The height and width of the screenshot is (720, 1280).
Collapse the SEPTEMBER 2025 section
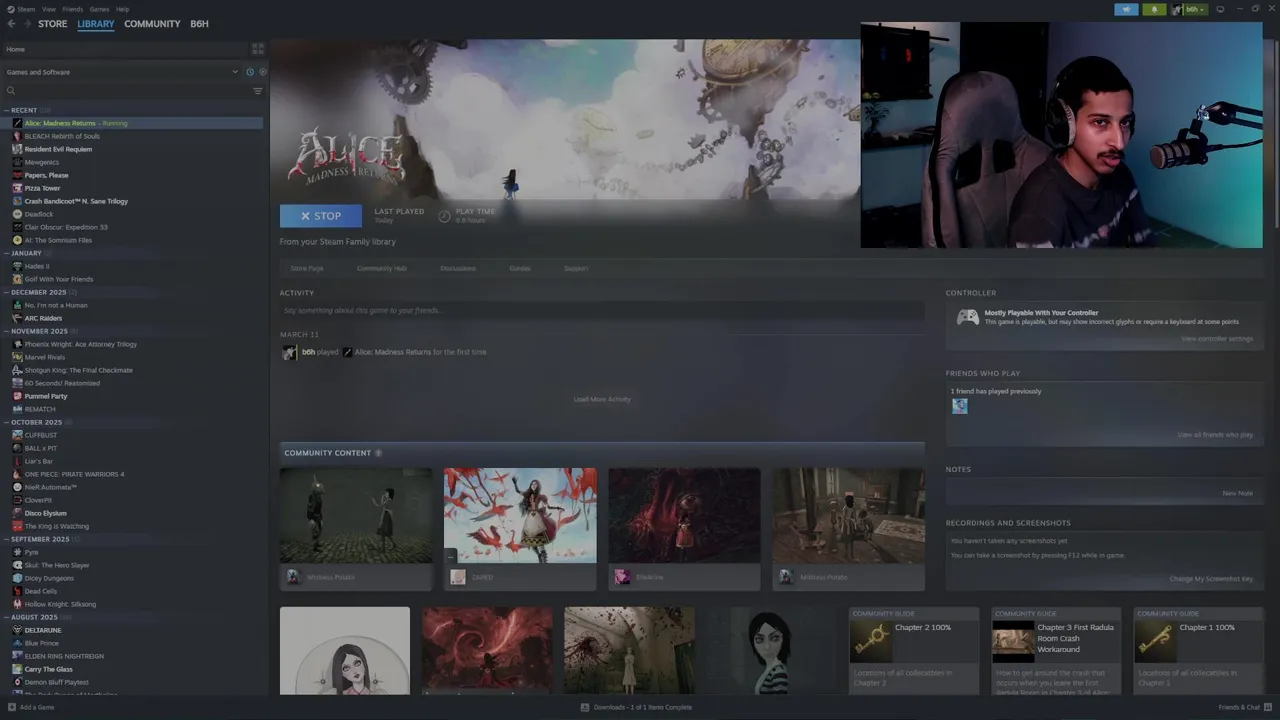pos(7,539)
